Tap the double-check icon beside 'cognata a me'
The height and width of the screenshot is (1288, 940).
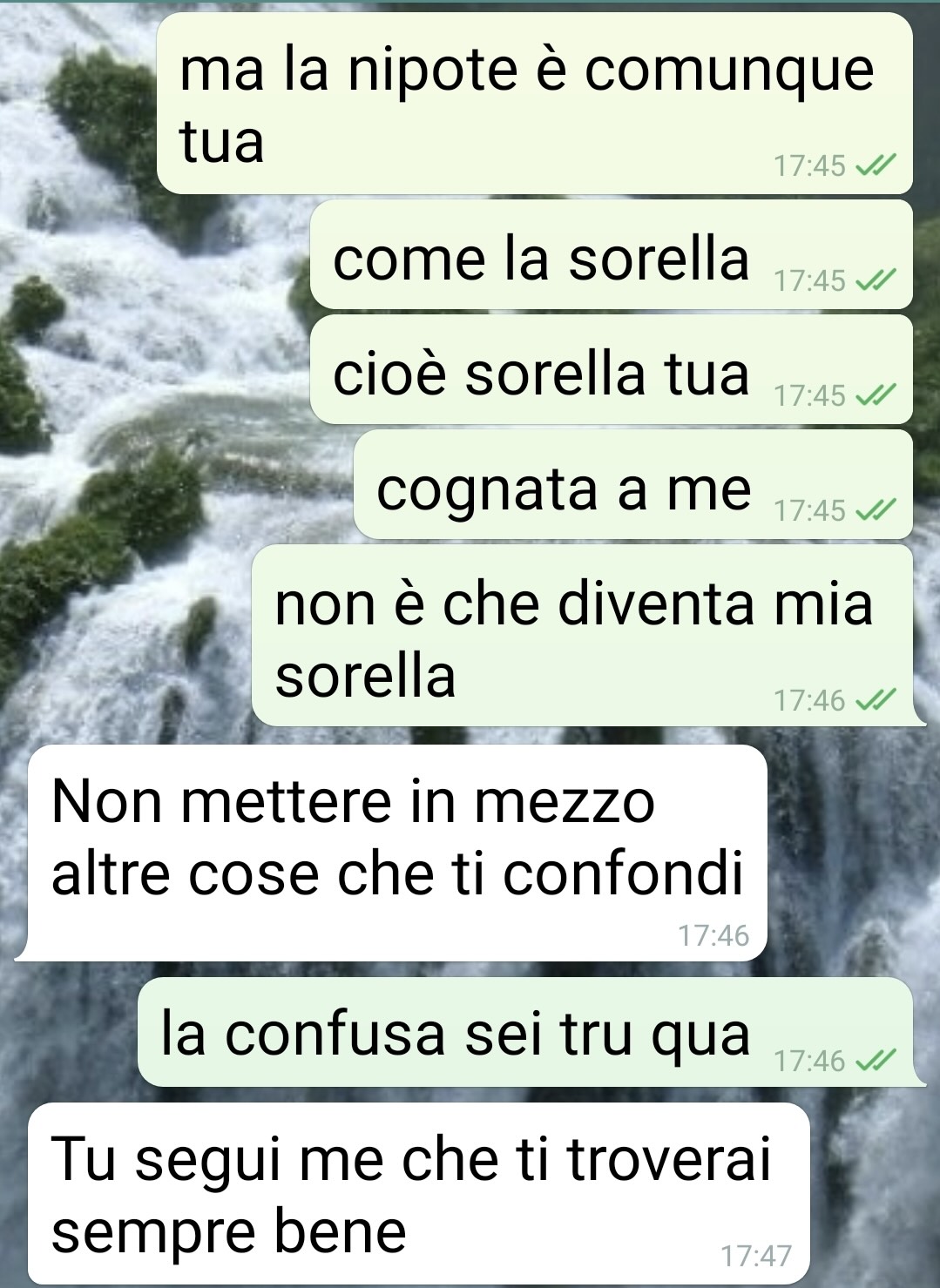tap(876, 510)
